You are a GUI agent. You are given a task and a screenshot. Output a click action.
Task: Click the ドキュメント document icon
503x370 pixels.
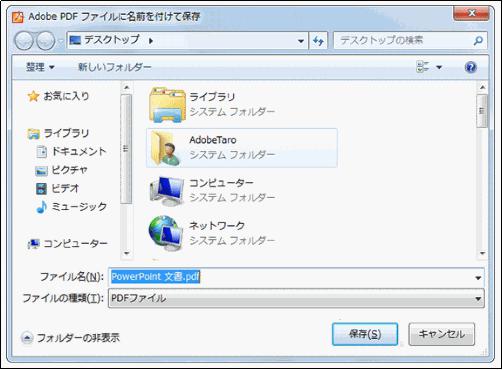point(42,152)
